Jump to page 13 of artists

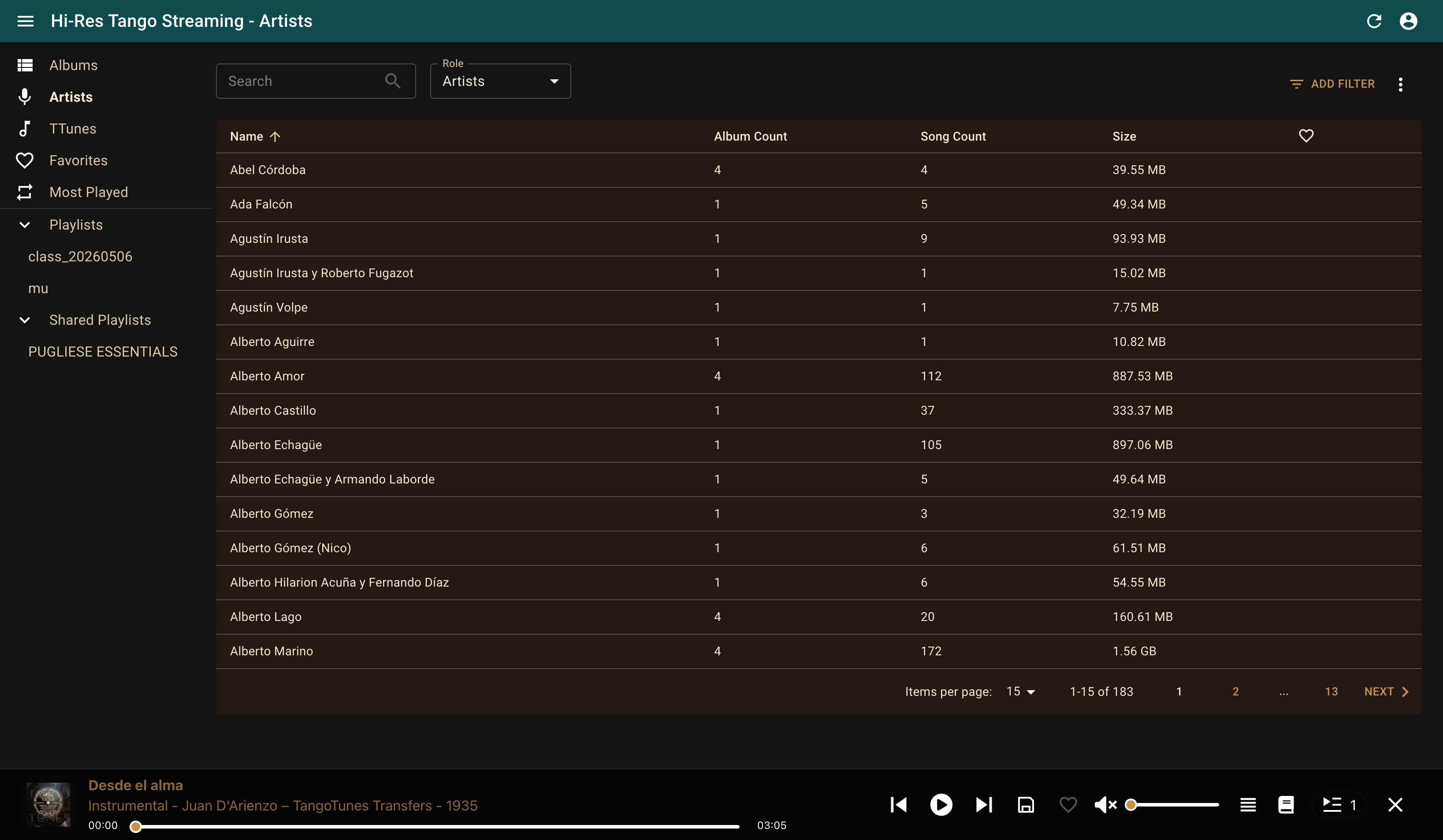point(1331,691)
